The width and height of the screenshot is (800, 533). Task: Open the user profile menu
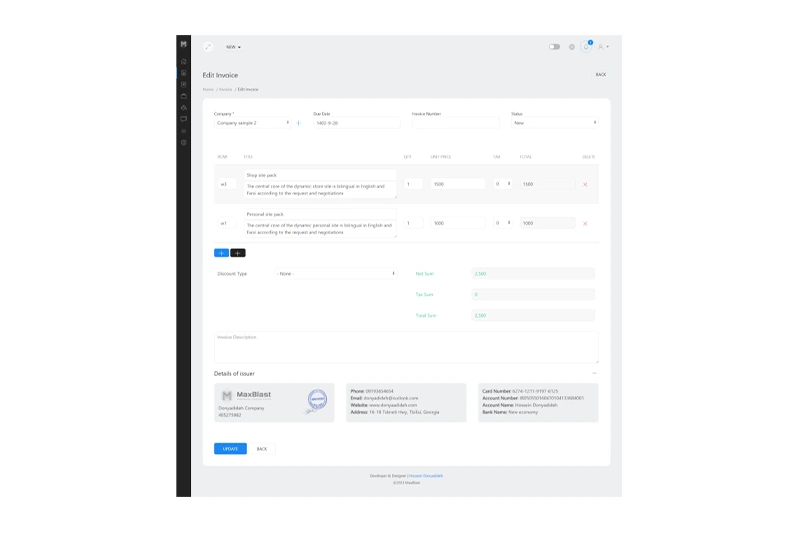click(x=603, y=47)
